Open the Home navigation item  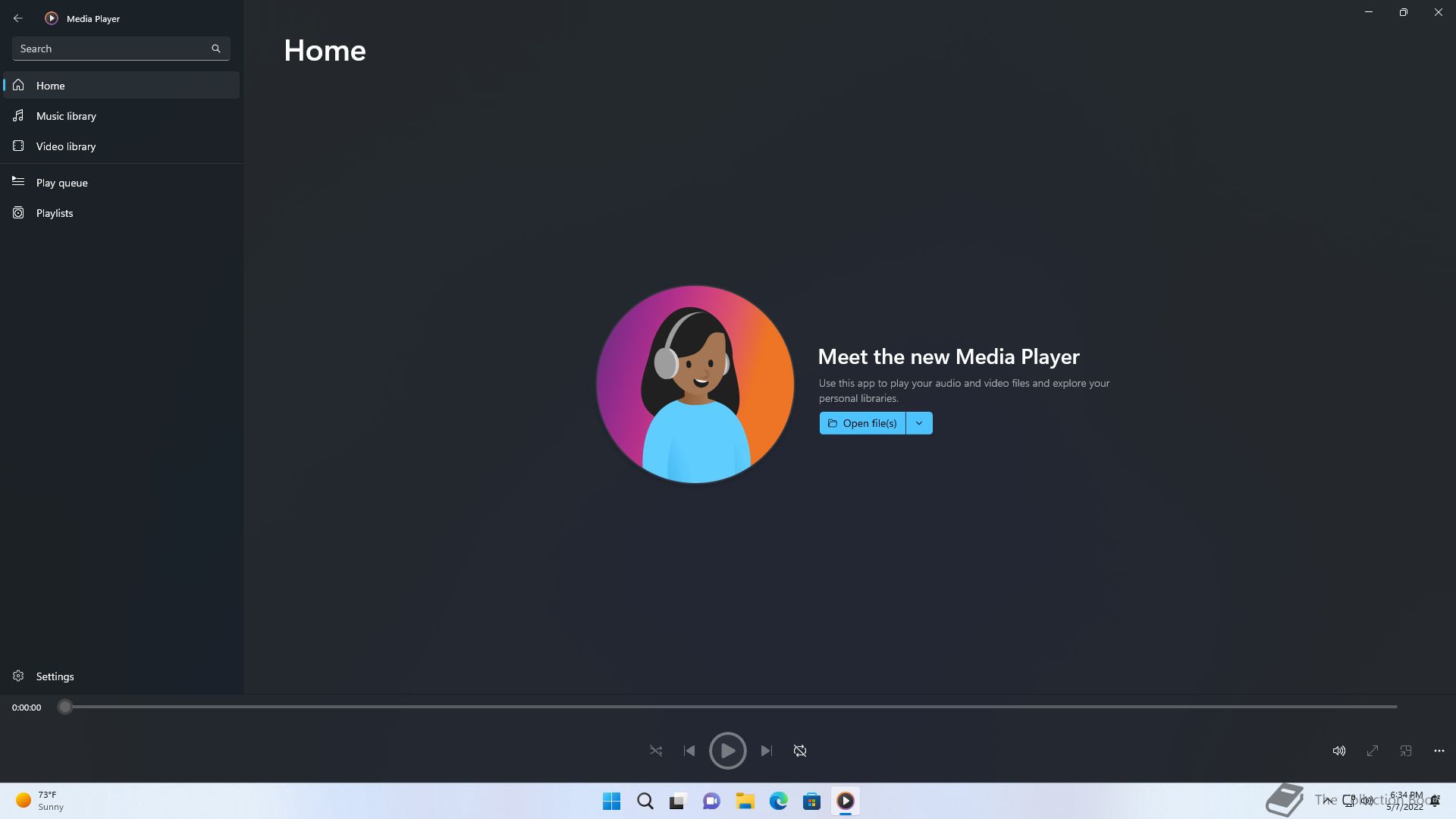121,86
